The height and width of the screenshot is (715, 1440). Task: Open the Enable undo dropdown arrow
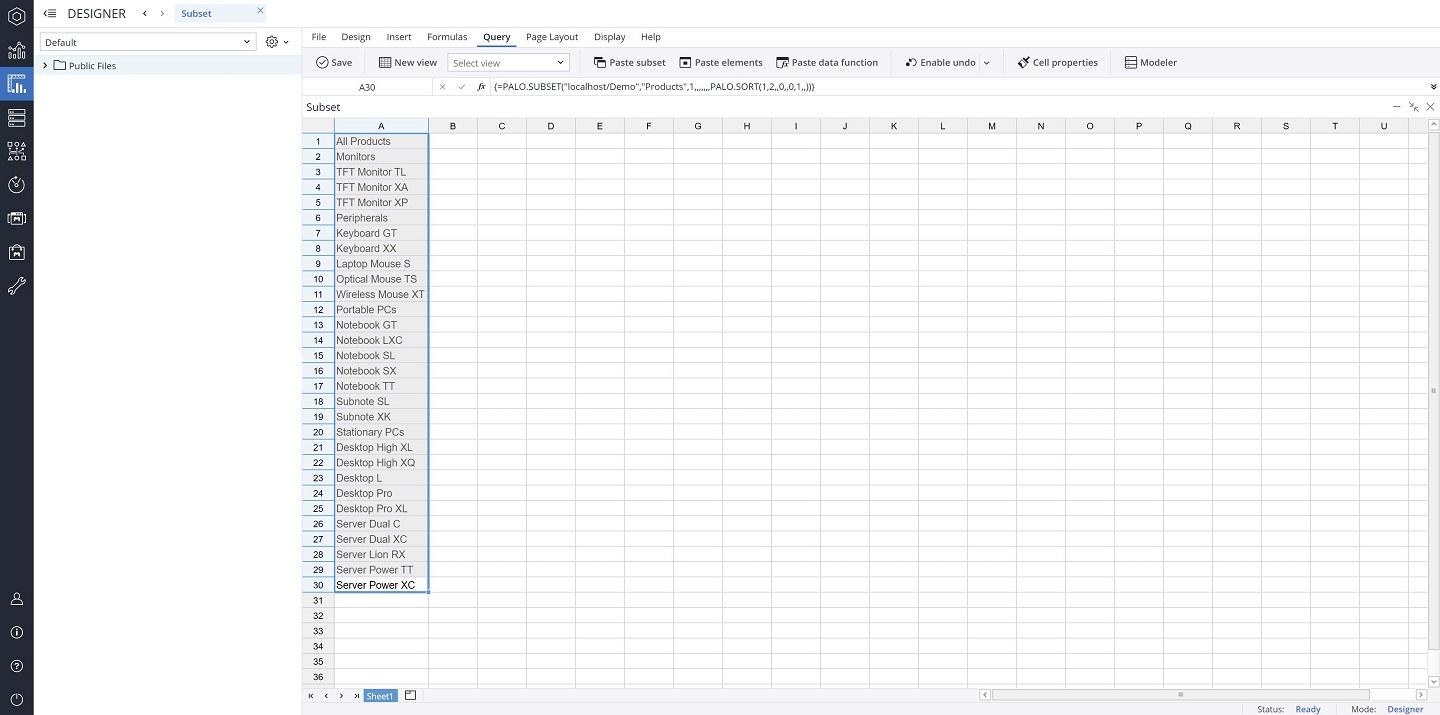click(x=986, y=63)
